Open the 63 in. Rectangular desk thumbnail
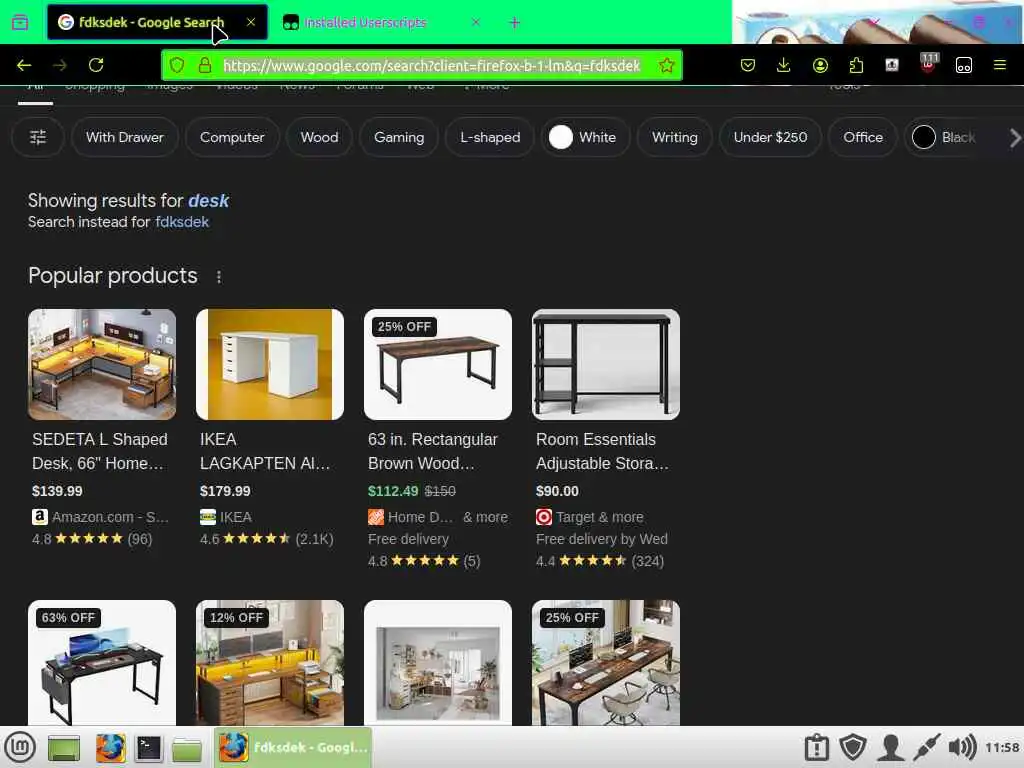 (x=438, y=364)
